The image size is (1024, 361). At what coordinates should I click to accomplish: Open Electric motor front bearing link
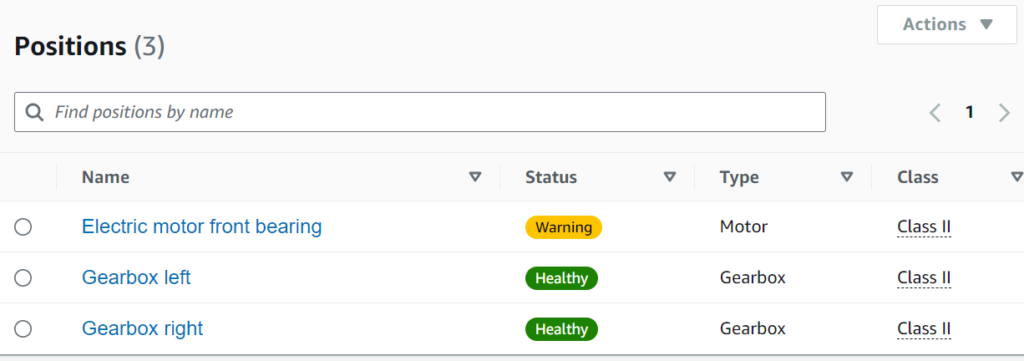202,227
